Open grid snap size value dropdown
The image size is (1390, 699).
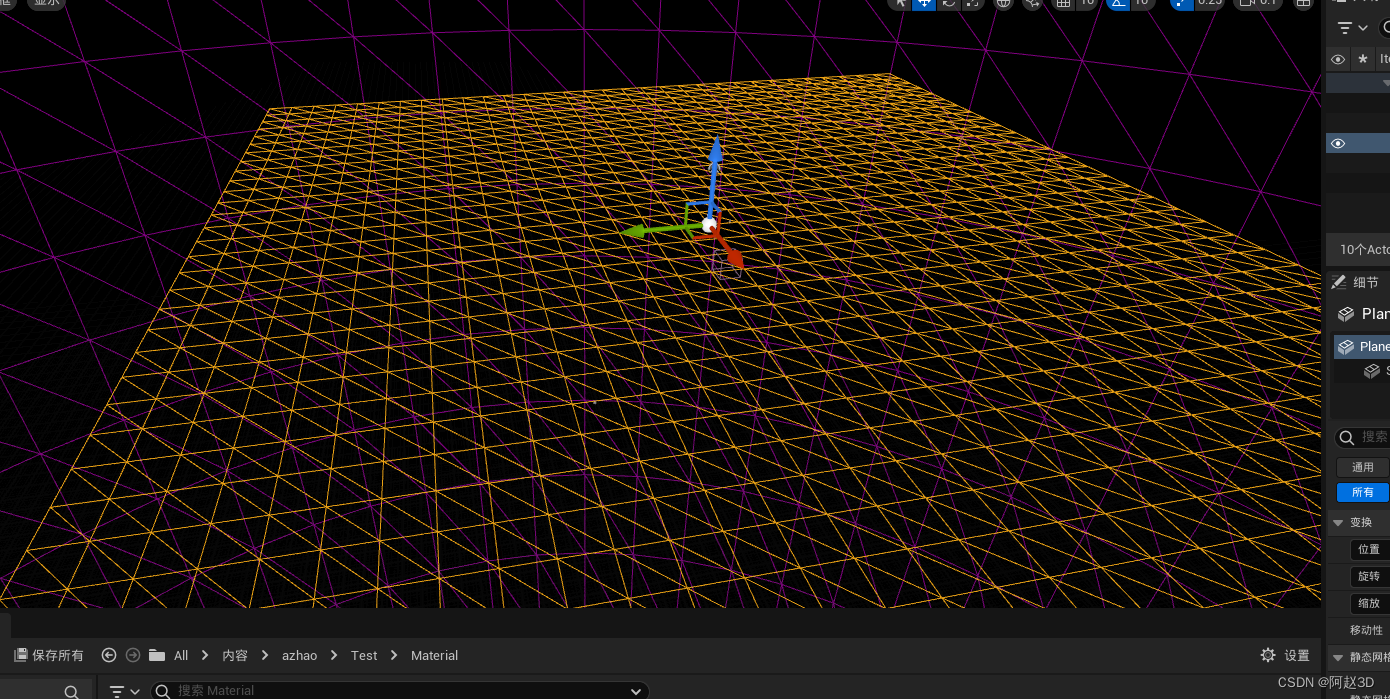[1087, 3]
